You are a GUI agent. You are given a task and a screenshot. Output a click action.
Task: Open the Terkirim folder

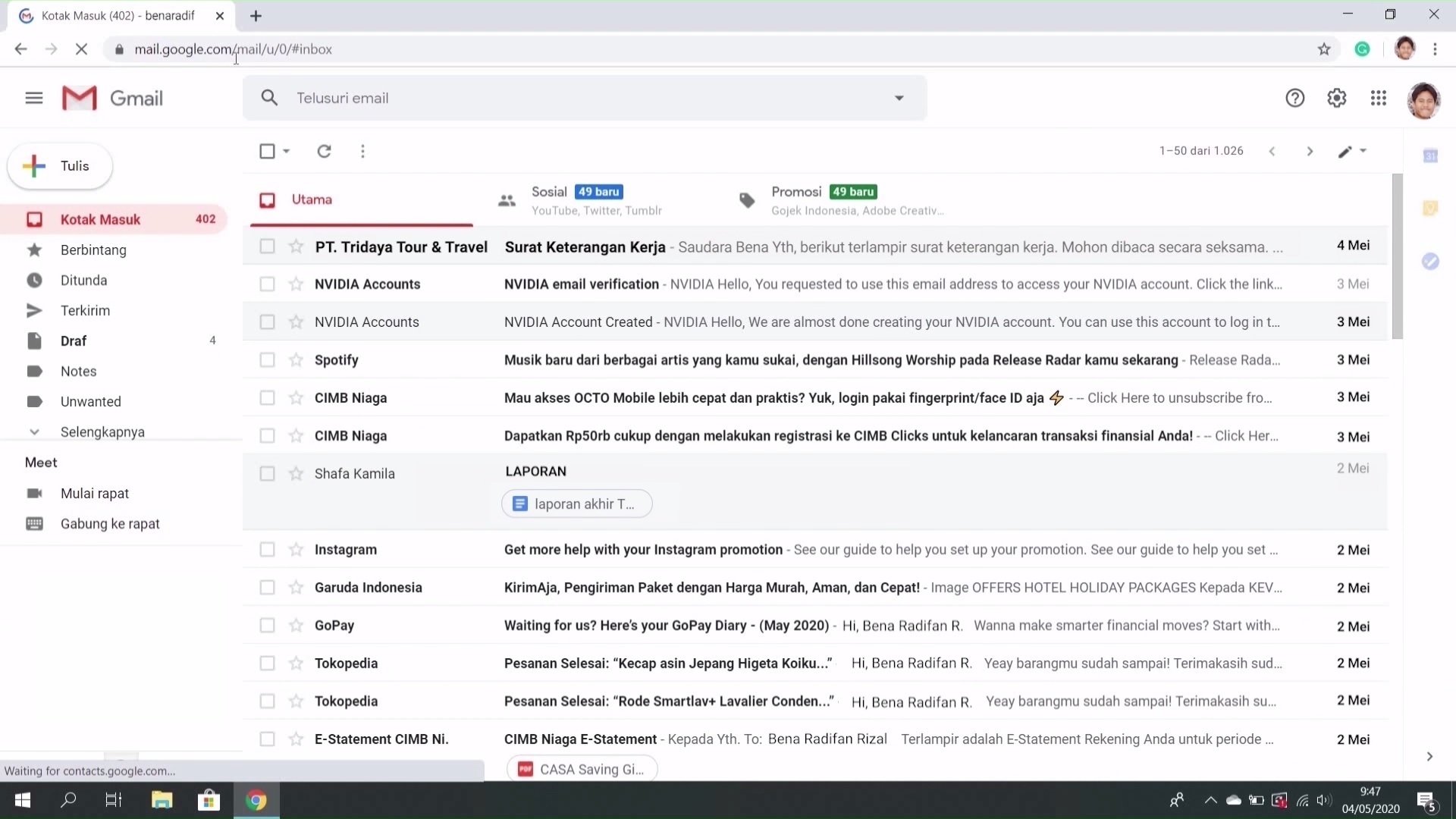pyautogui.click(x=114, y=310)
